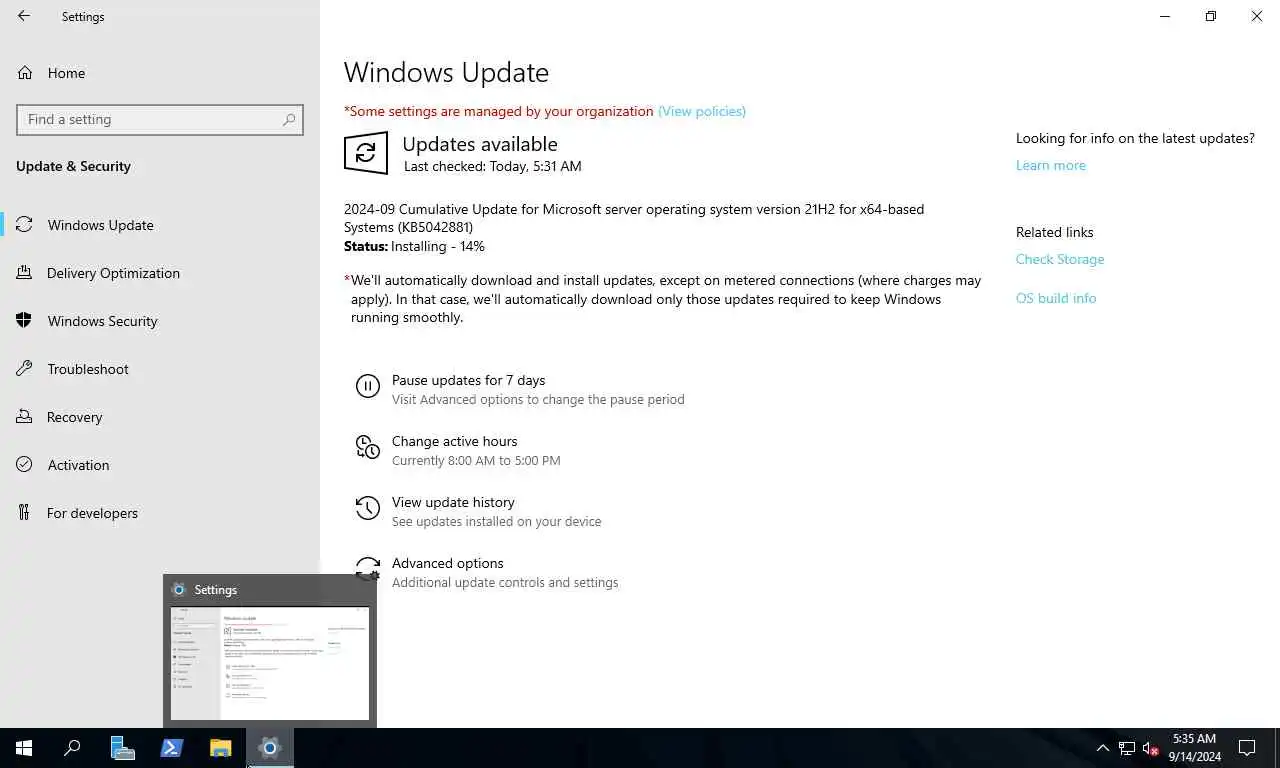The image size is (1280, 768).
Task: Open File Explorer from taskbar
Action: [x=220, y=748]
